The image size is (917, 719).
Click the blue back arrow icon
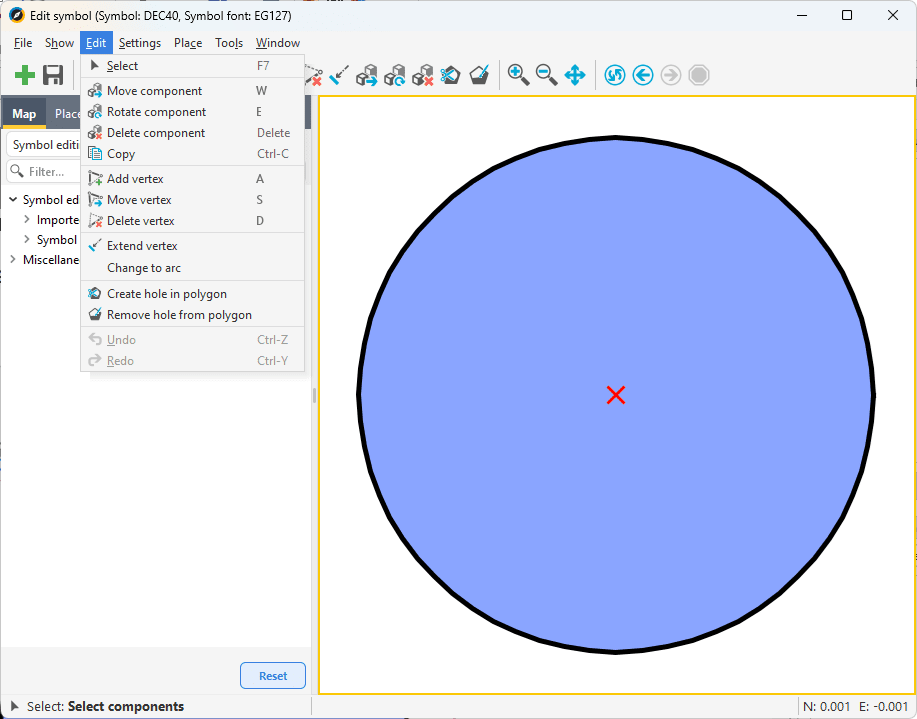pos(643,75)
